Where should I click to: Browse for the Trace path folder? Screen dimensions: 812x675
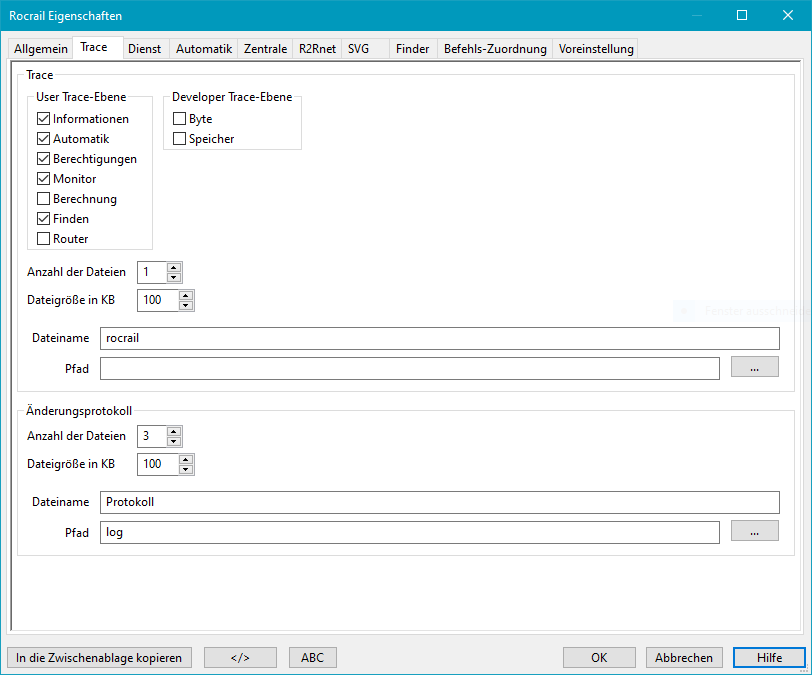click(754, 367)
